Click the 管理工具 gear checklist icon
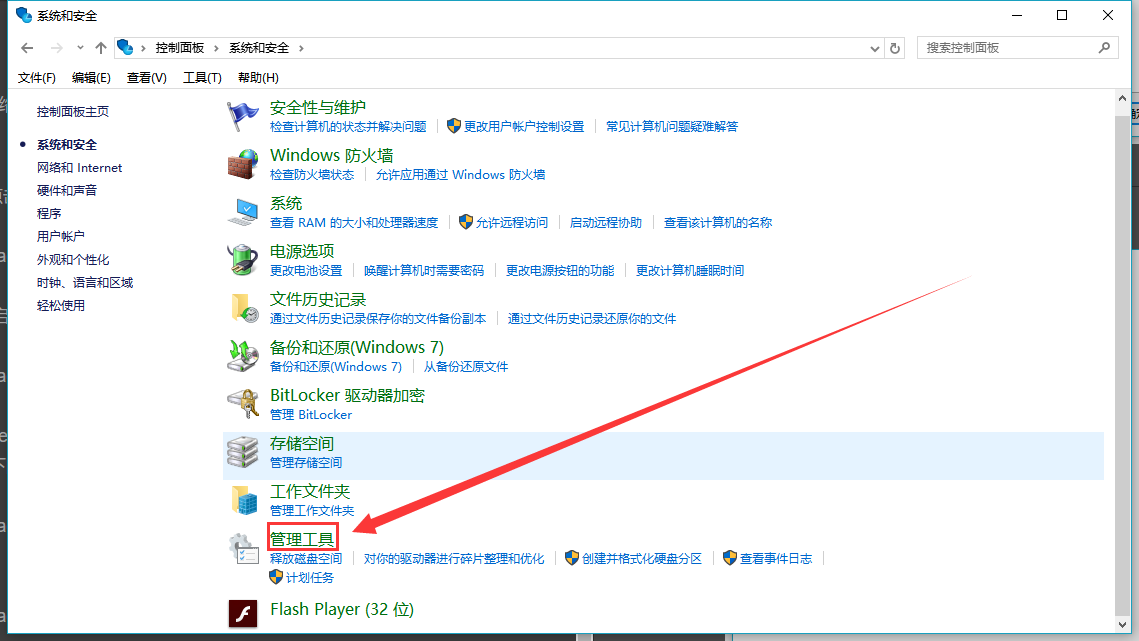 click(243, 549)
